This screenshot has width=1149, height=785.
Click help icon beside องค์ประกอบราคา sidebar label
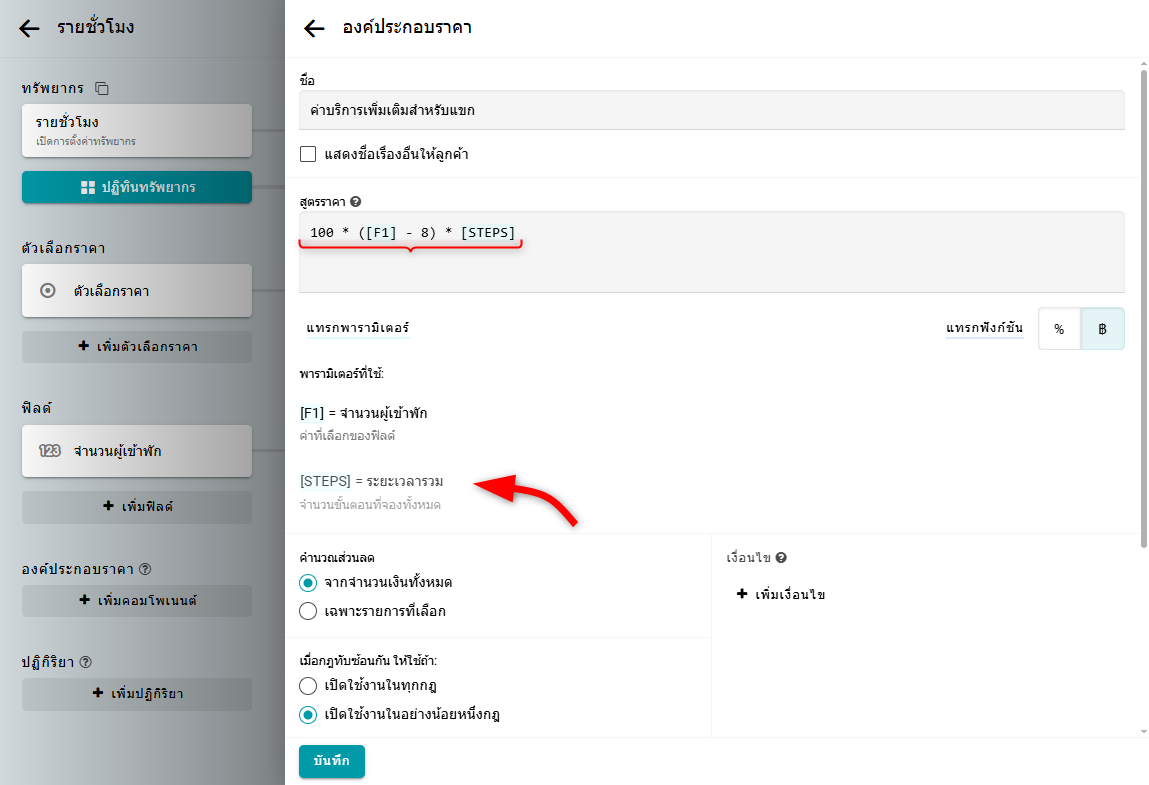tap(145, 569)
